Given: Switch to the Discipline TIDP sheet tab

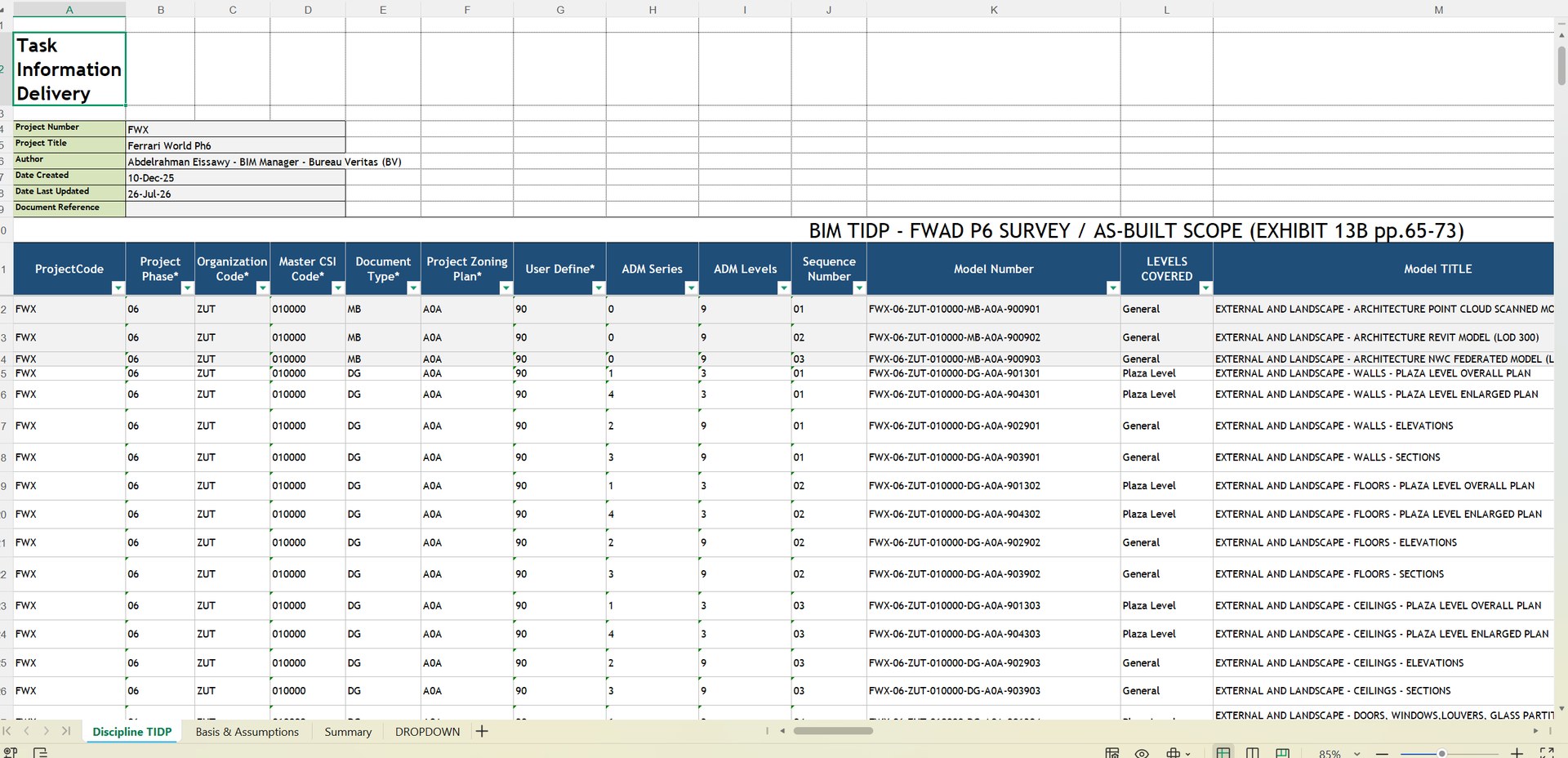Looking at the screenshot, I should coord(132,732).
